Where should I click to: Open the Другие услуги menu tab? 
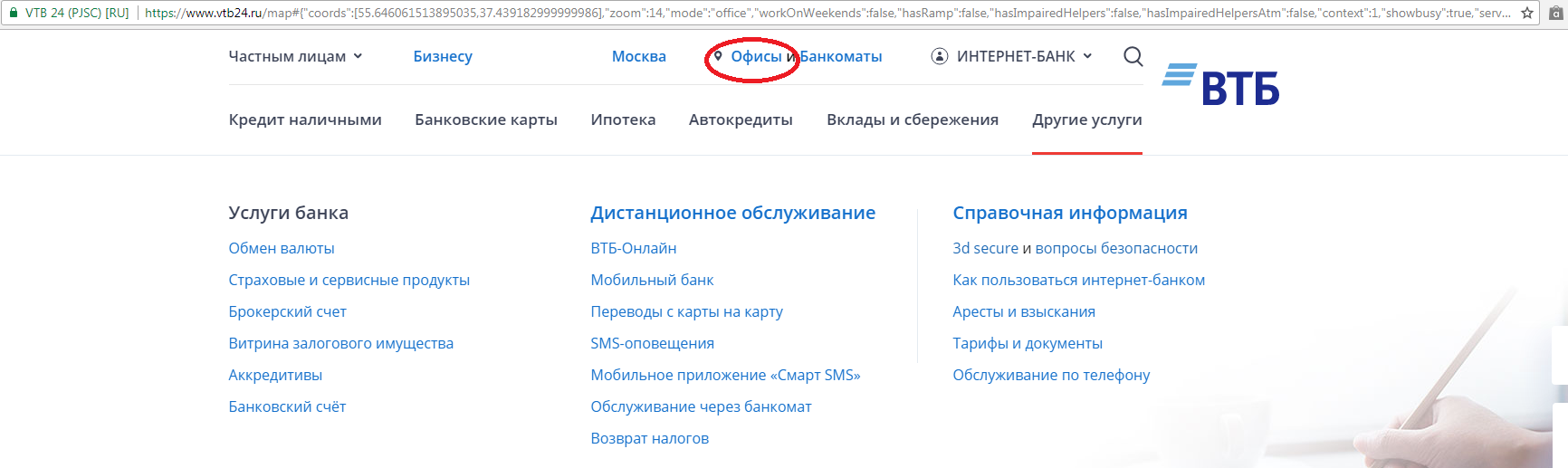[1086, 119]
